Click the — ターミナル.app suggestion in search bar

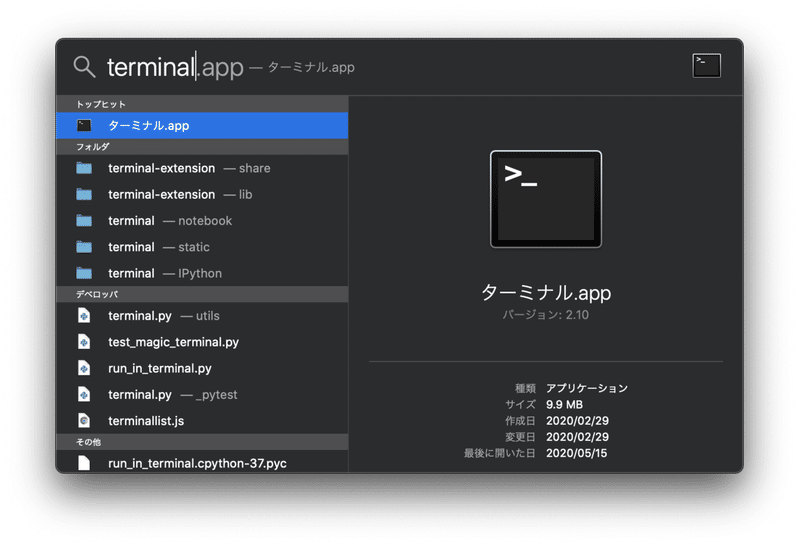coord(302,67)
